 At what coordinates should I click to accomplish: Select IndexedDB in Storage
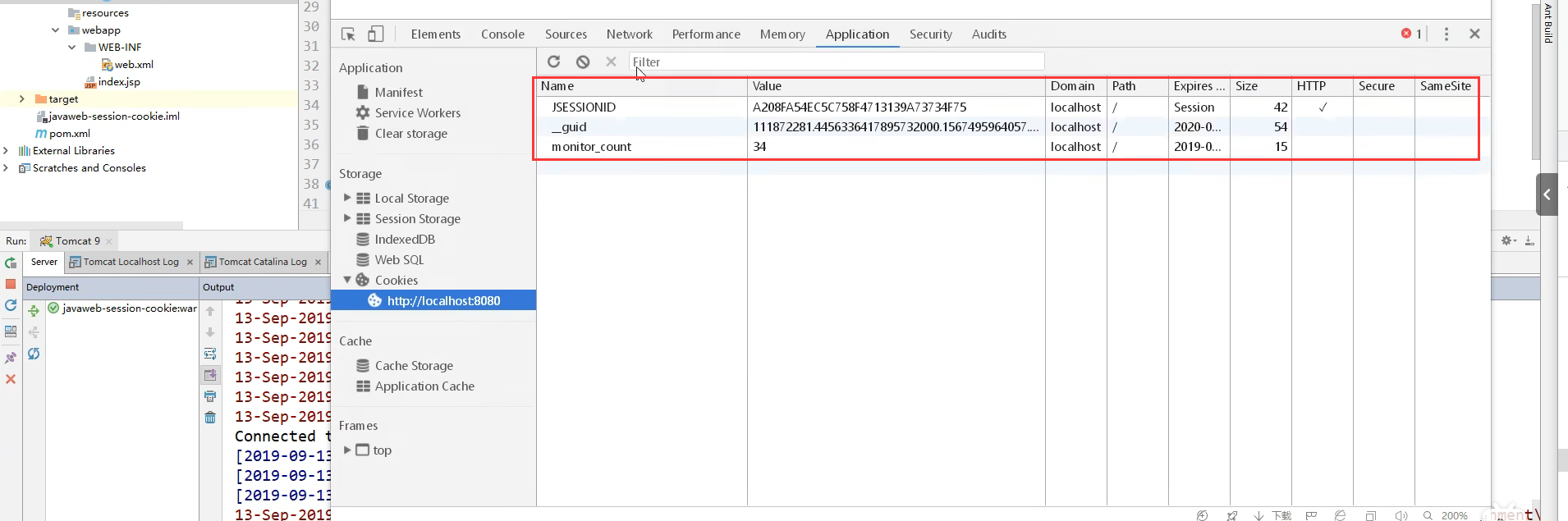(405, 240)
